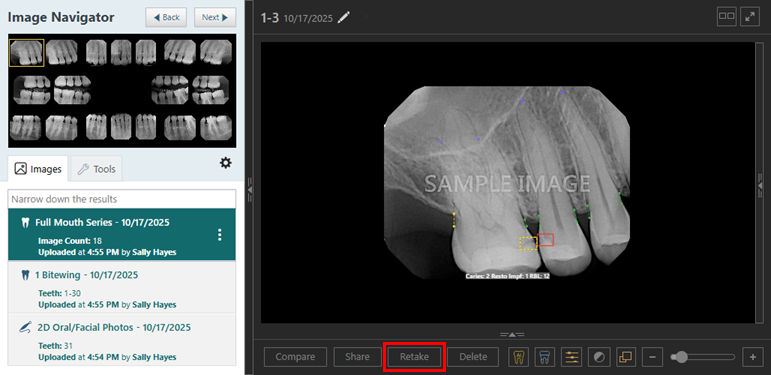This screenshot has height=375, width=771.
Task: Click the Back navigation button
Action: click(x=166, y=17)
